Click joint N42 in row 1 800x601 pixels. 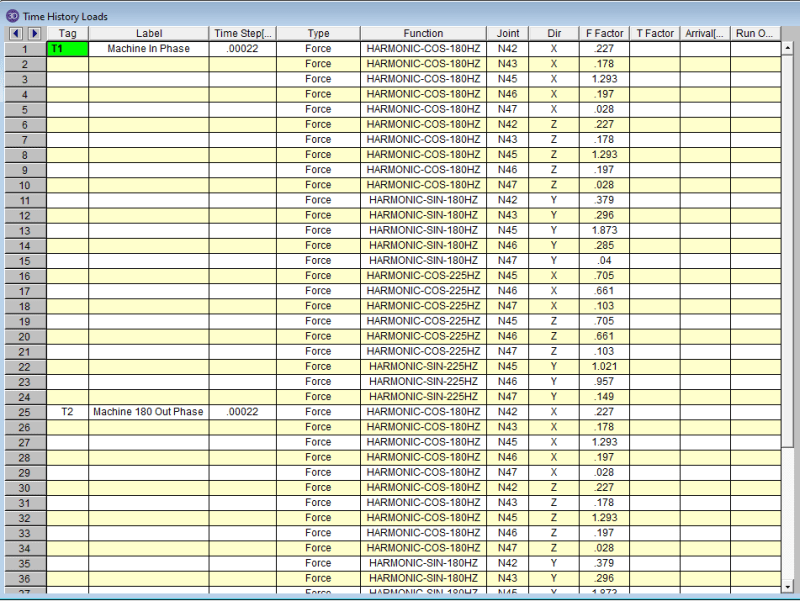tap(508, 49)
